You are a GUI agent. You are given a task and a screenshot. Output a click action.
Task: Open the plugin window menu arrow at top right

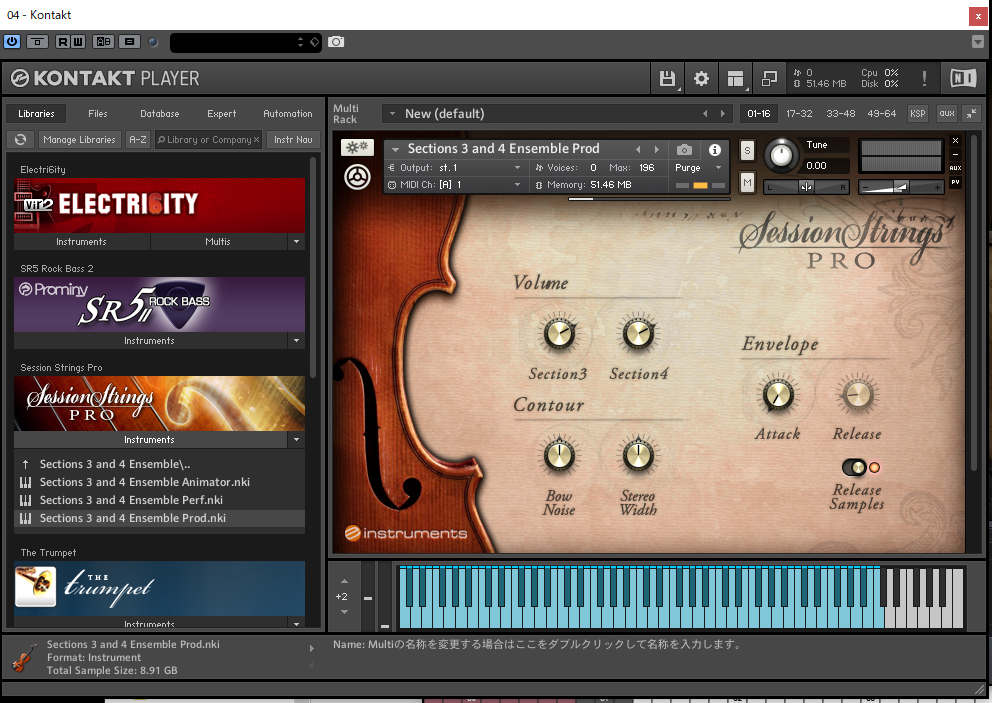coord(977,42)
